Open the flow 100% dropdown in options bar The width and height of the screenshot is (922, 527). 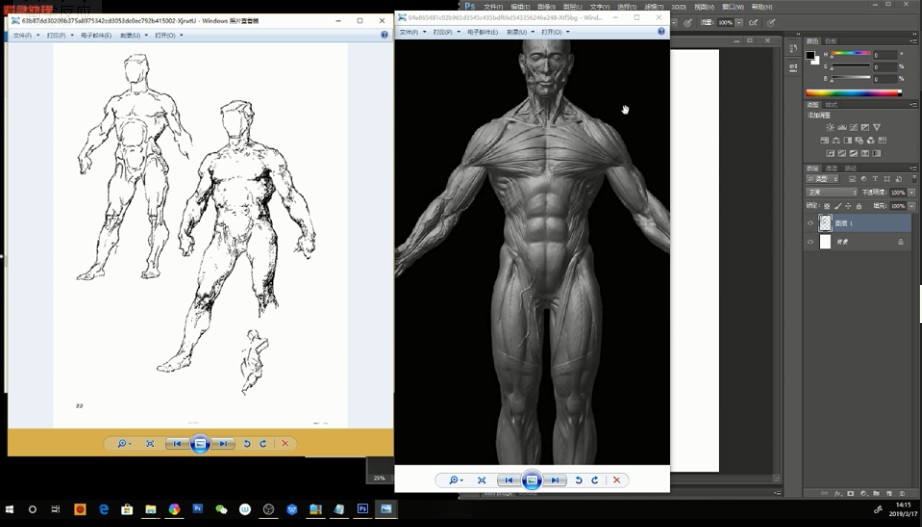coord(739,22)
